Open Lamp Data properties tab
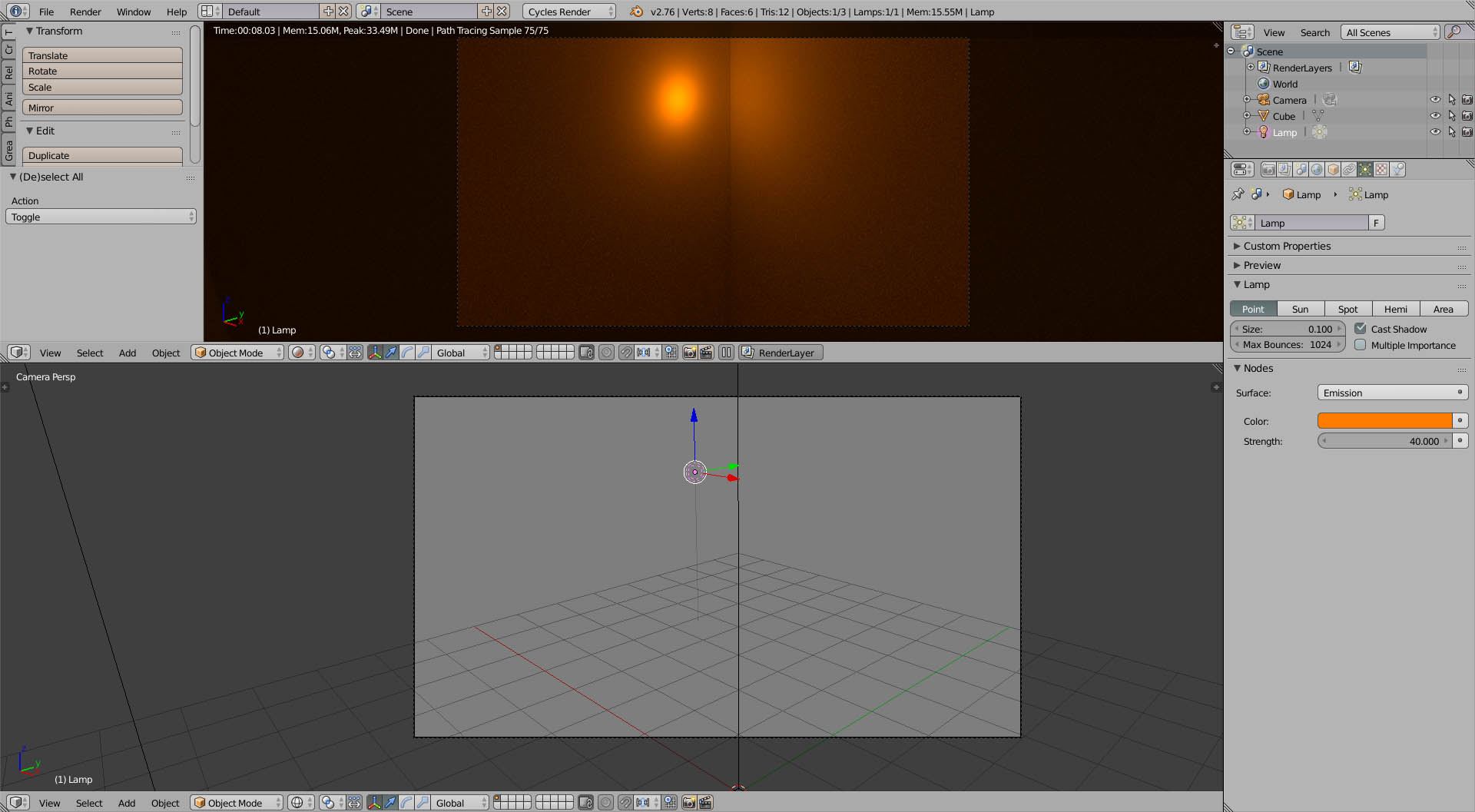Viewport: 1475px width, 812px height. 1365,170
